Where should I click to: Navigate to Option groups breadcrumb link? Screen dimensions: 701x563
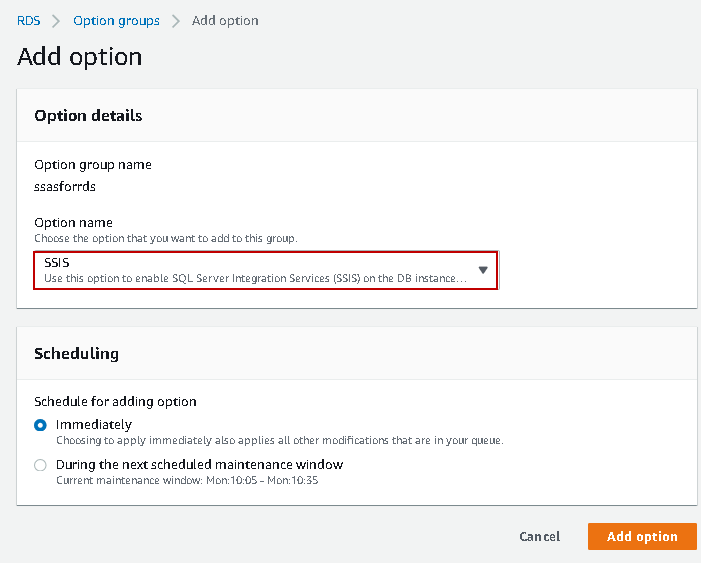115,20
